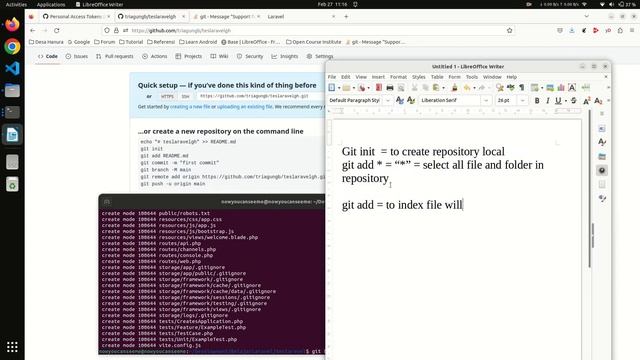Expand the Save options dropdown arrow
The image size is (640, 360).
[x=368, y=88]
